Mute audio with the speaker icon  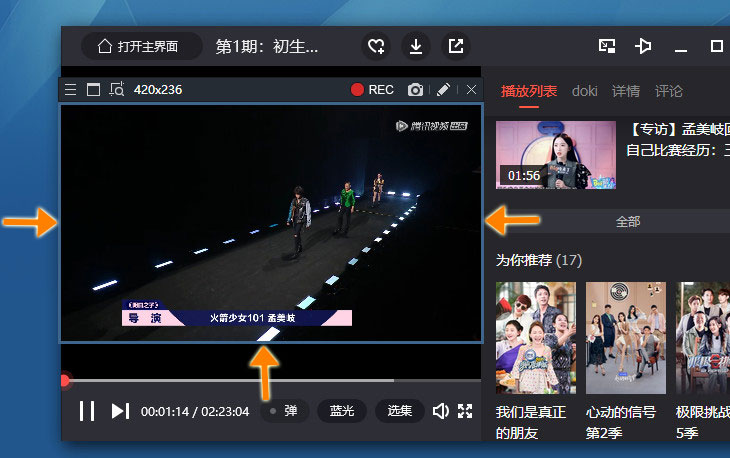(x=440, y=411)
